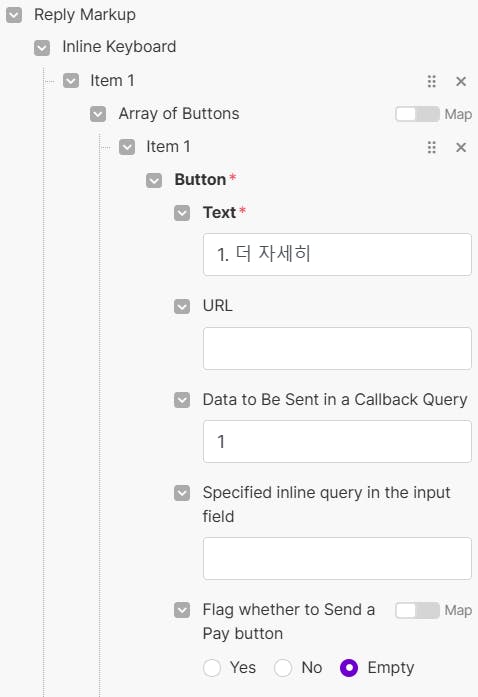The image size is (478, 697).
Task: Toggle Map switch for Array of Buttons
Action: 417,114
